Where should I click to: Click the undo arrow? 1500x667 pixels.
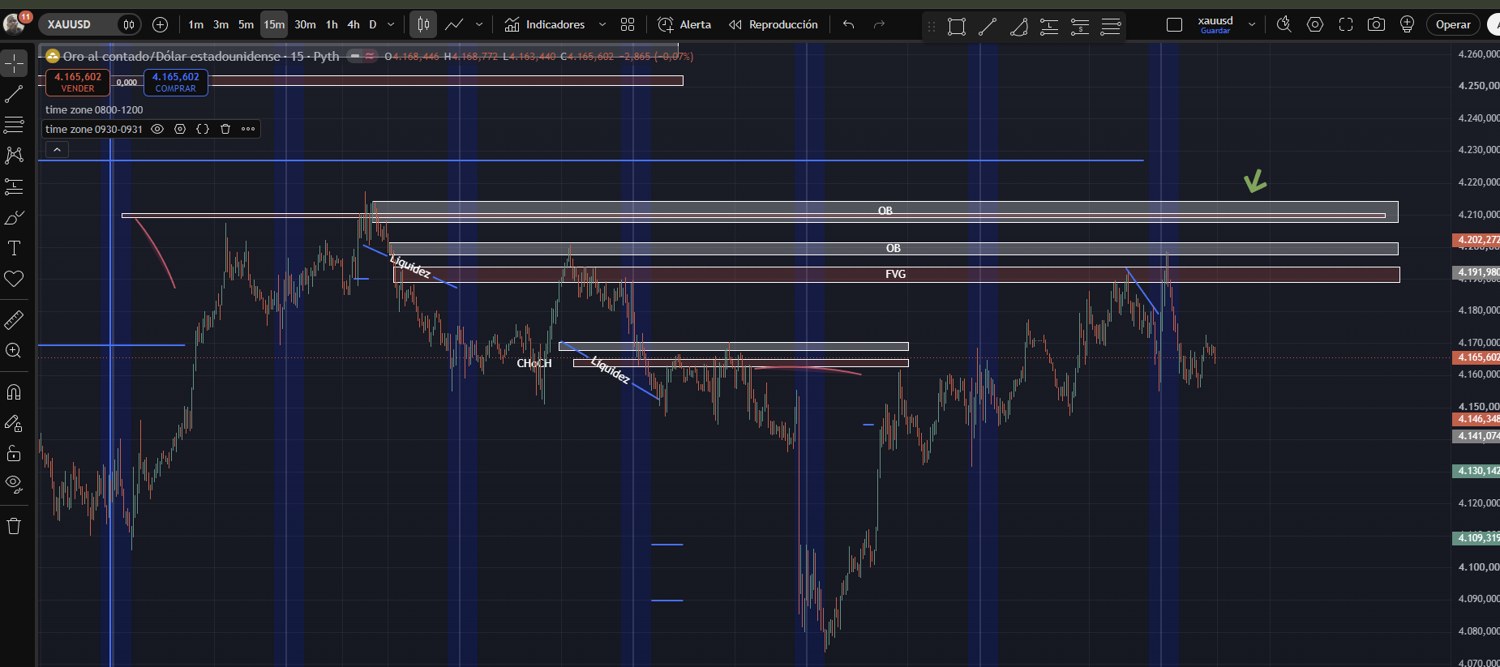(x=849, y=24)
